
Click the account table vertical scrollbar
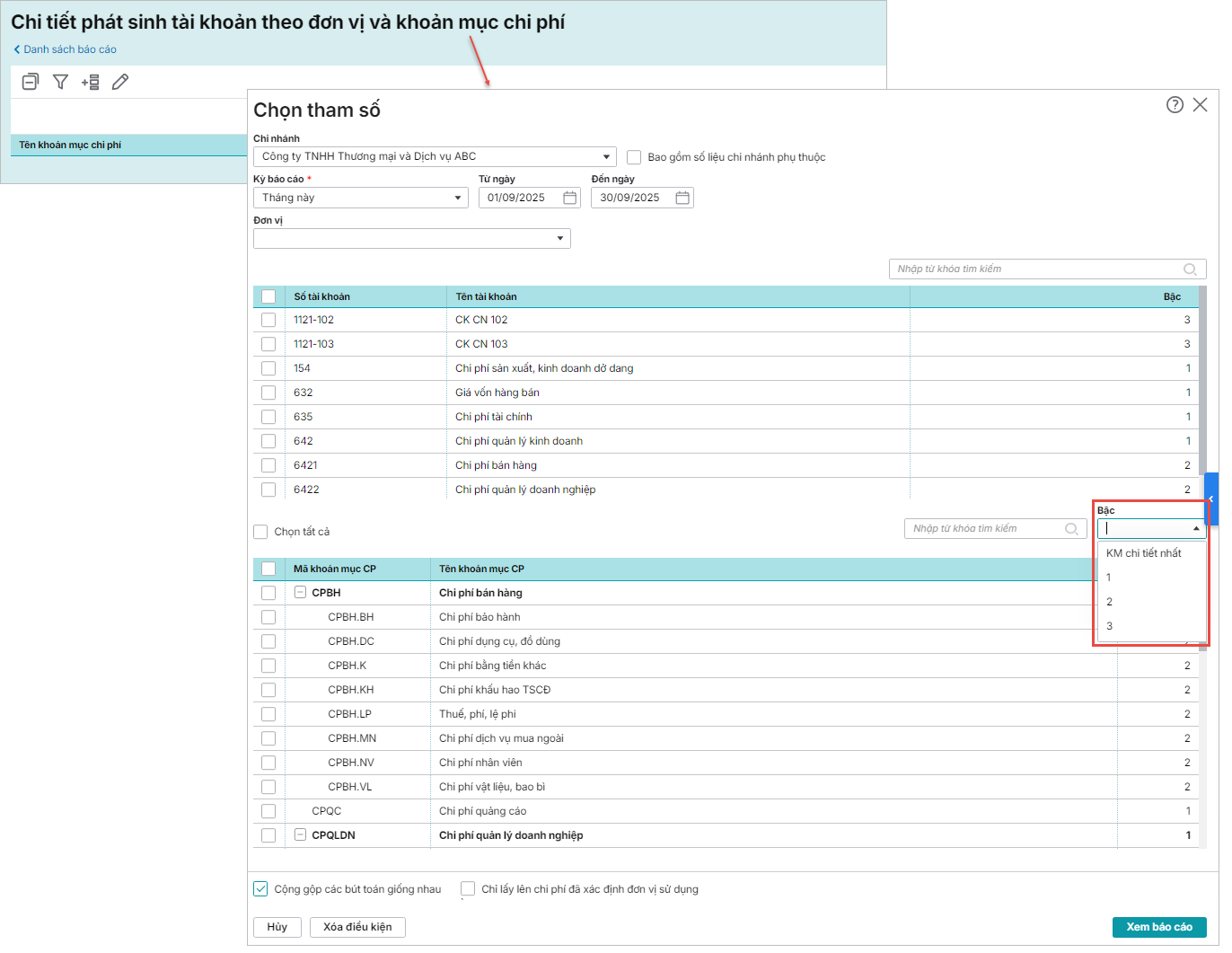click(x=1202, y=386)
